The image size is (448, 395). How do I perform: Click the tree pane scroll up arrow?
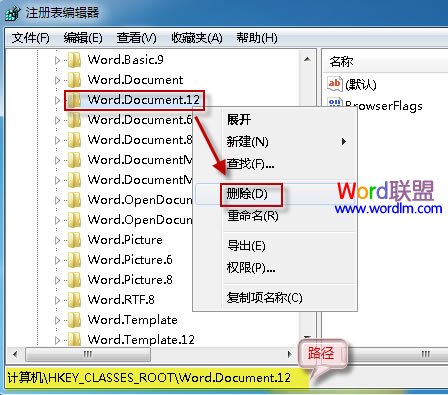point(307,60)
